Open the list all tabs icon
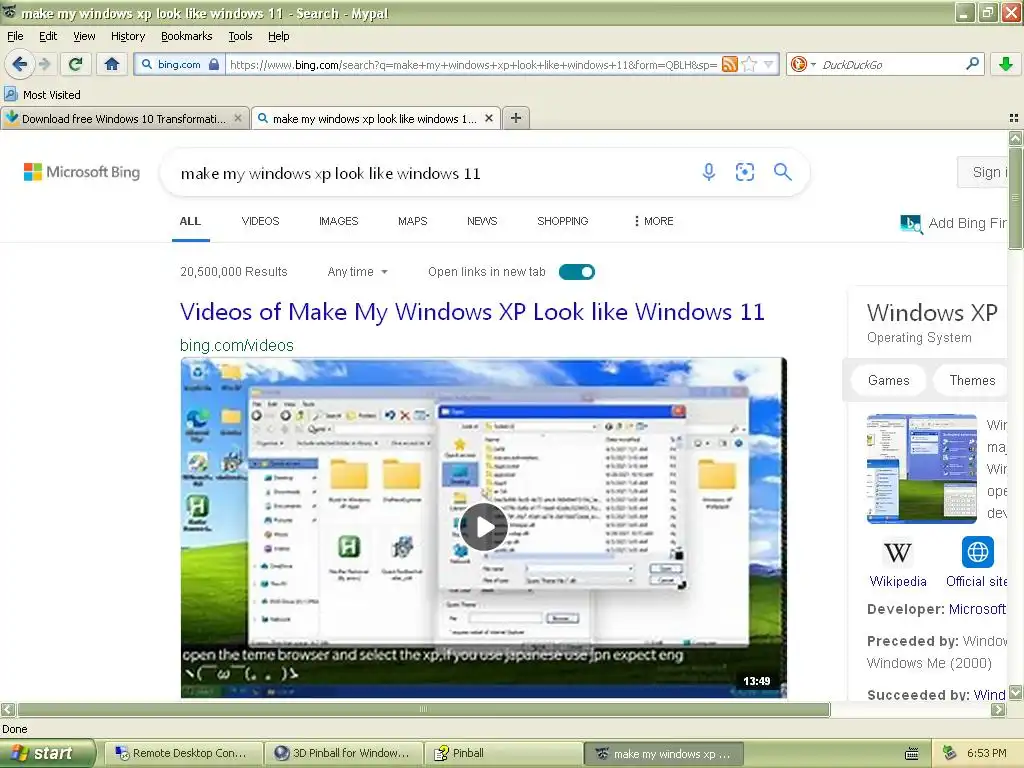This screenshot has height=768, width=1024. [x=1014, y=118]
